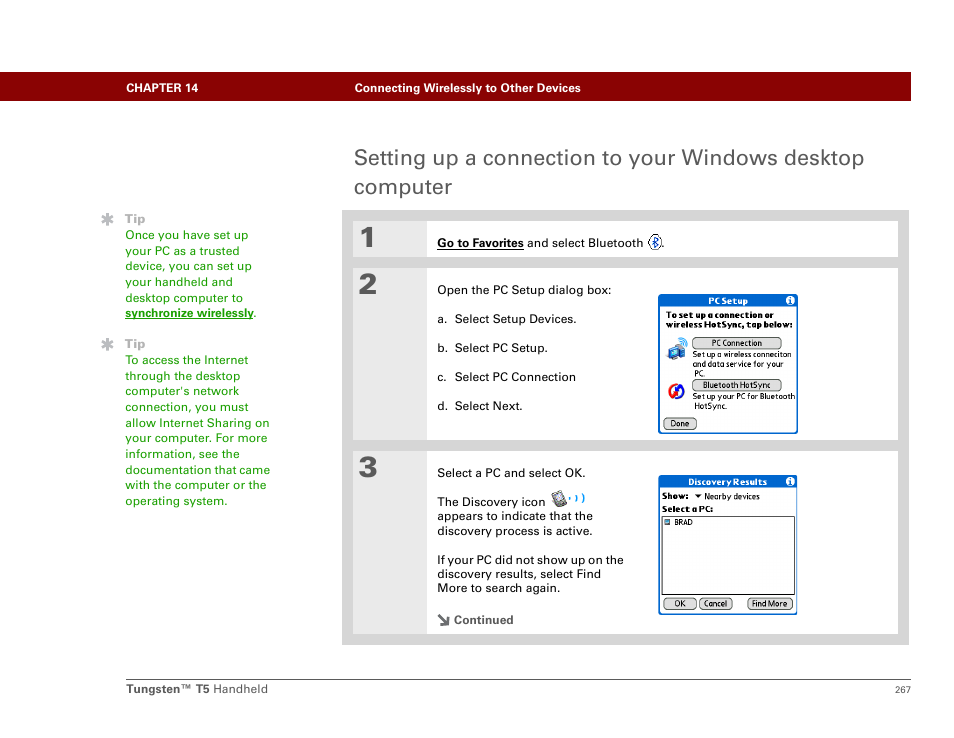Image resolution: width=954 pixels, height=738 pixels.
Task: Click the page number 267
Action: coord(903,689)
